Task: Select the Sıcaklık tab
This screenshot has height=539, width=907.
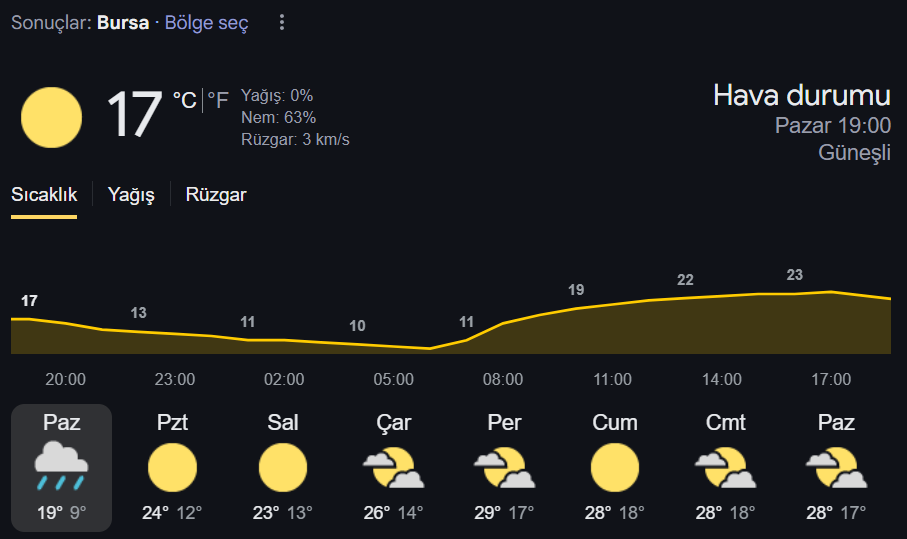Action: (x=44, y=195)
